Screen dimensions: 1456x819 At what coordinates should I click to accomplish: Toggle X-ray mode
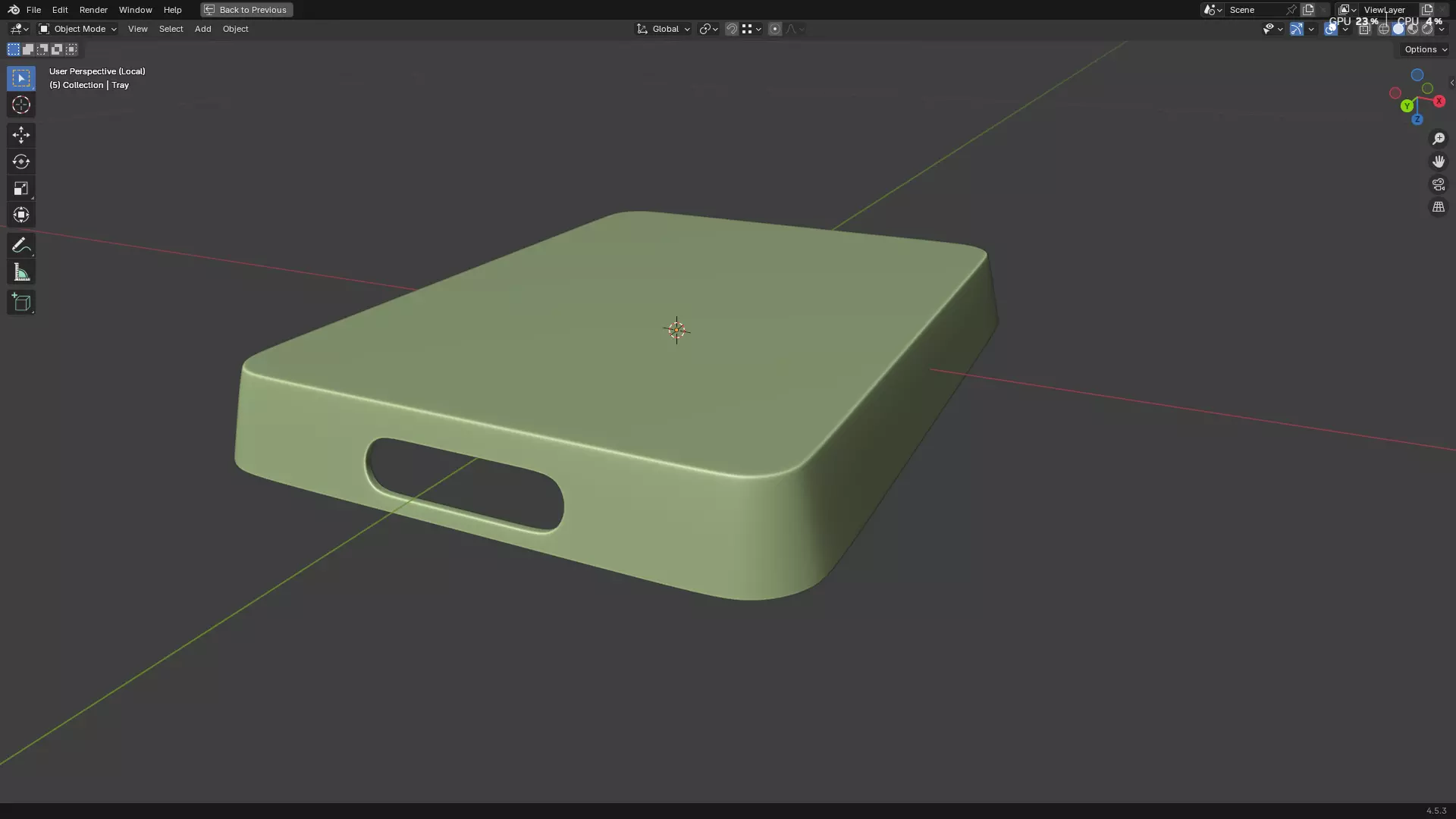(1364, 29)
